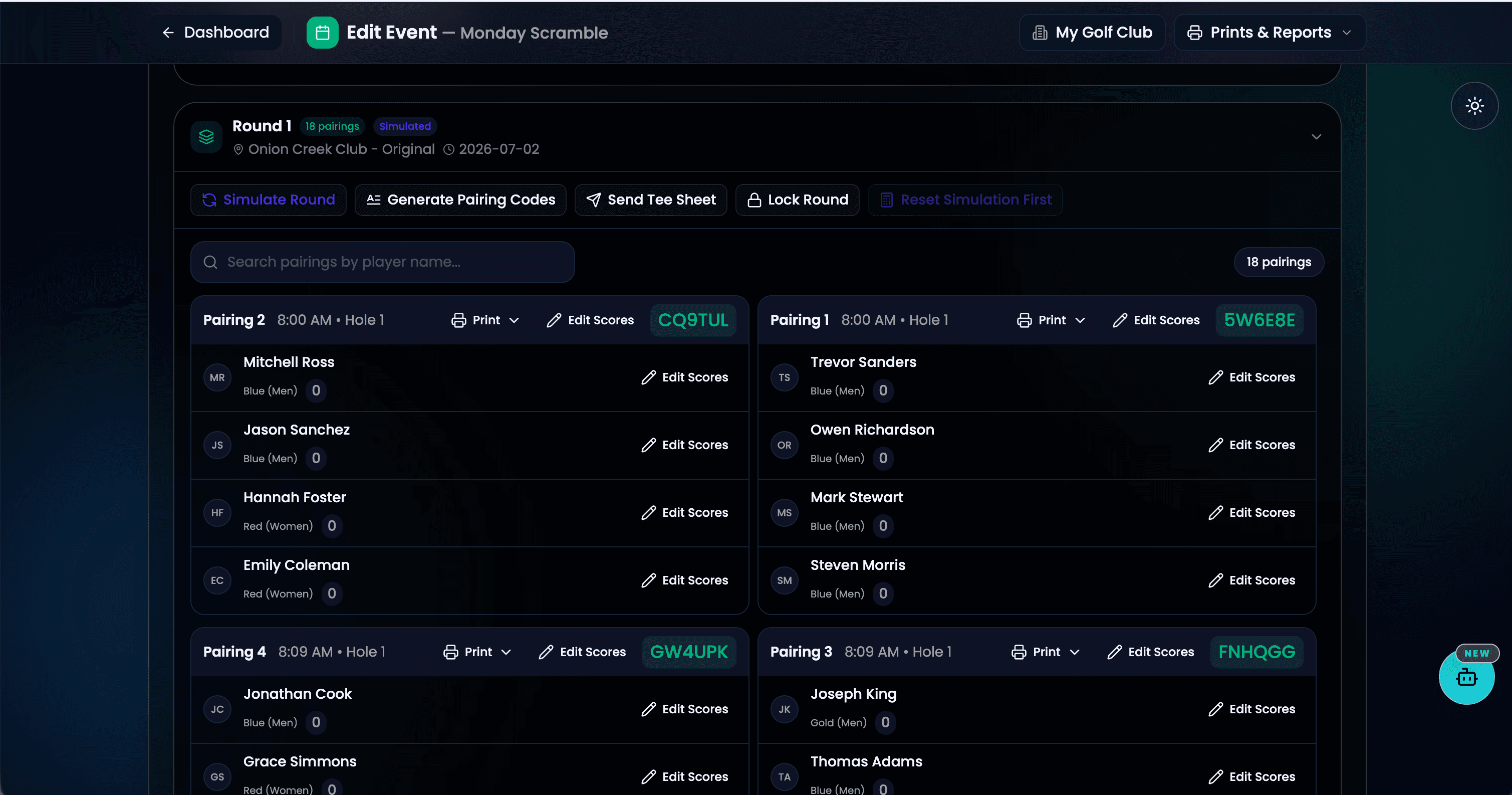
Task: Click the JS avatar for Jason Sanchez
Action: pyautogui.click(x=217, y=445)
